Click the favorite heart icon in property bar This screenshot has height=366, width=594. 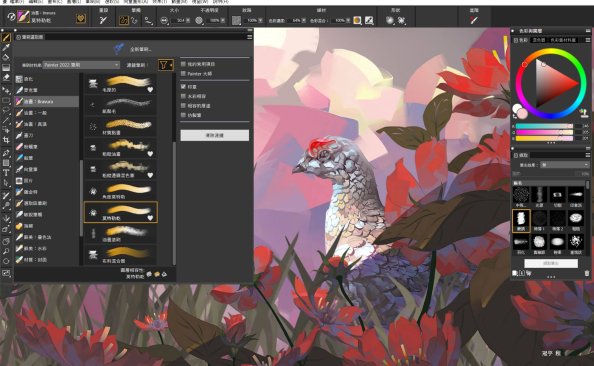pos(81,18)
